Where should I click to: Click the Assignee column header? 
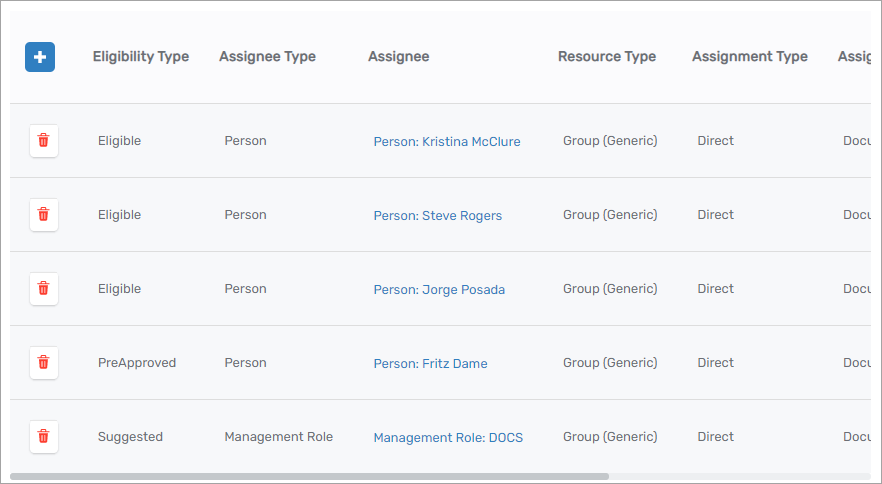click(398, 57)
